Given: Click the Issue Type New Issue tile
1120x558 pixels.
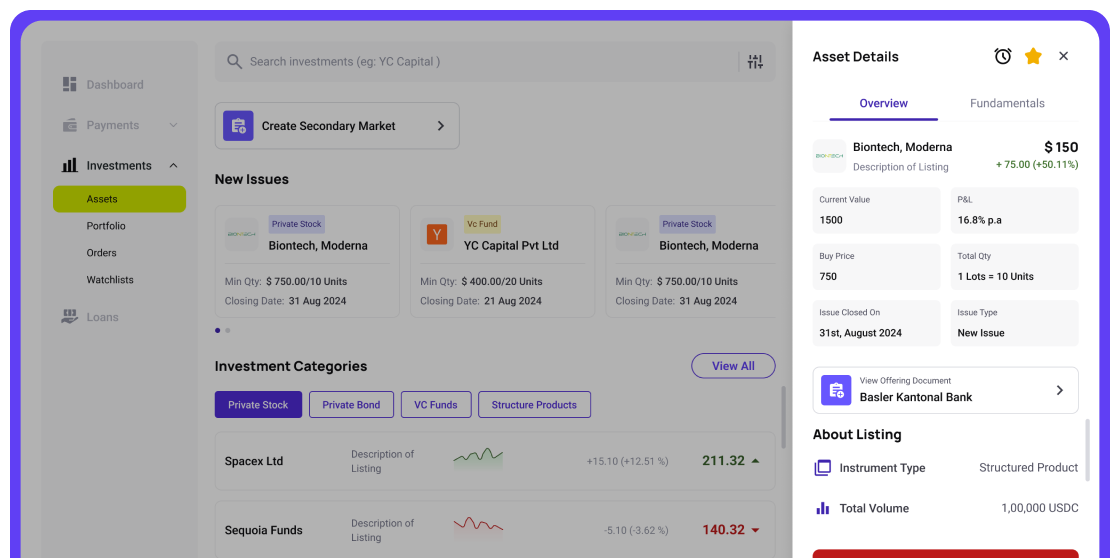Looking at the screenshot, I should pos(1014,323).
